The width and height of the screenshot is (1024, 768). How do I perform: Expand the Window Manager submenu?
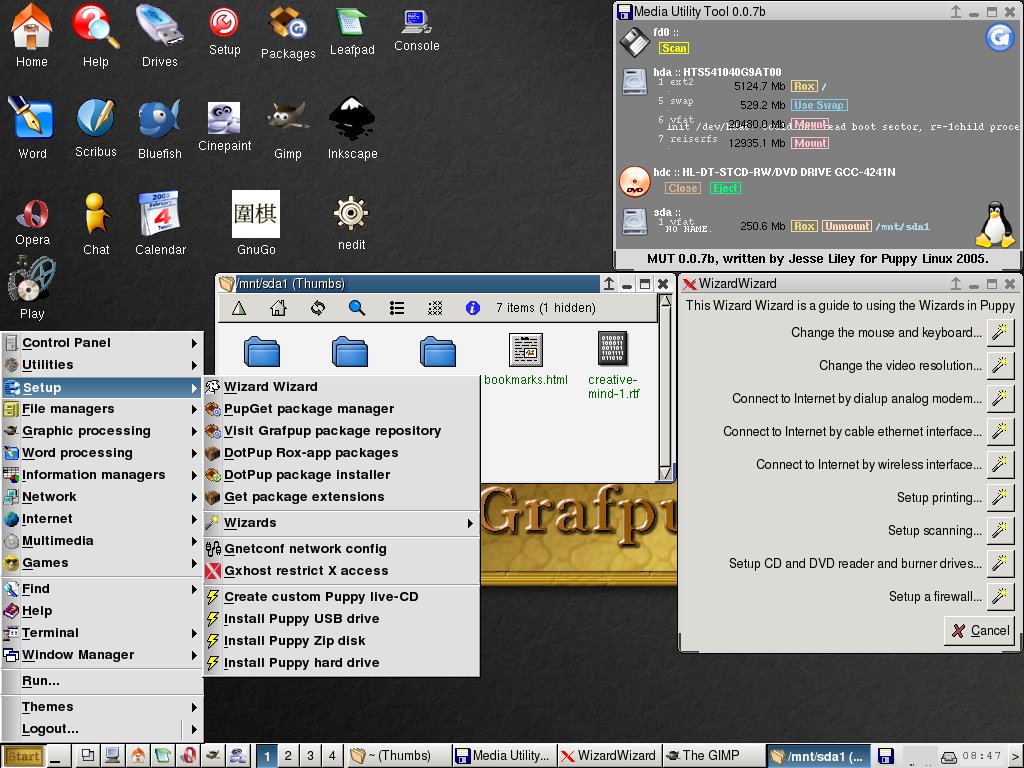coord(103,655)
